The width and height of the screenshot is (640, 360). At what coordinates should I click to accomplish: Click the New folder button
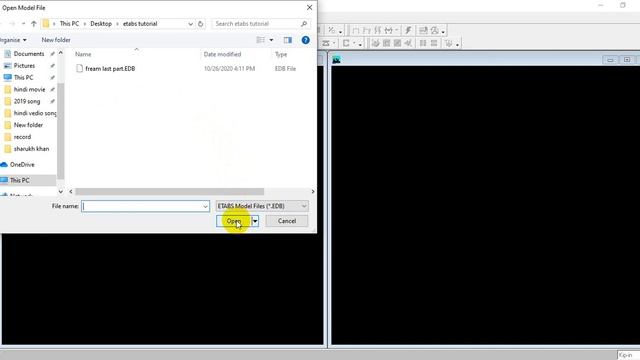click(56, 40)
